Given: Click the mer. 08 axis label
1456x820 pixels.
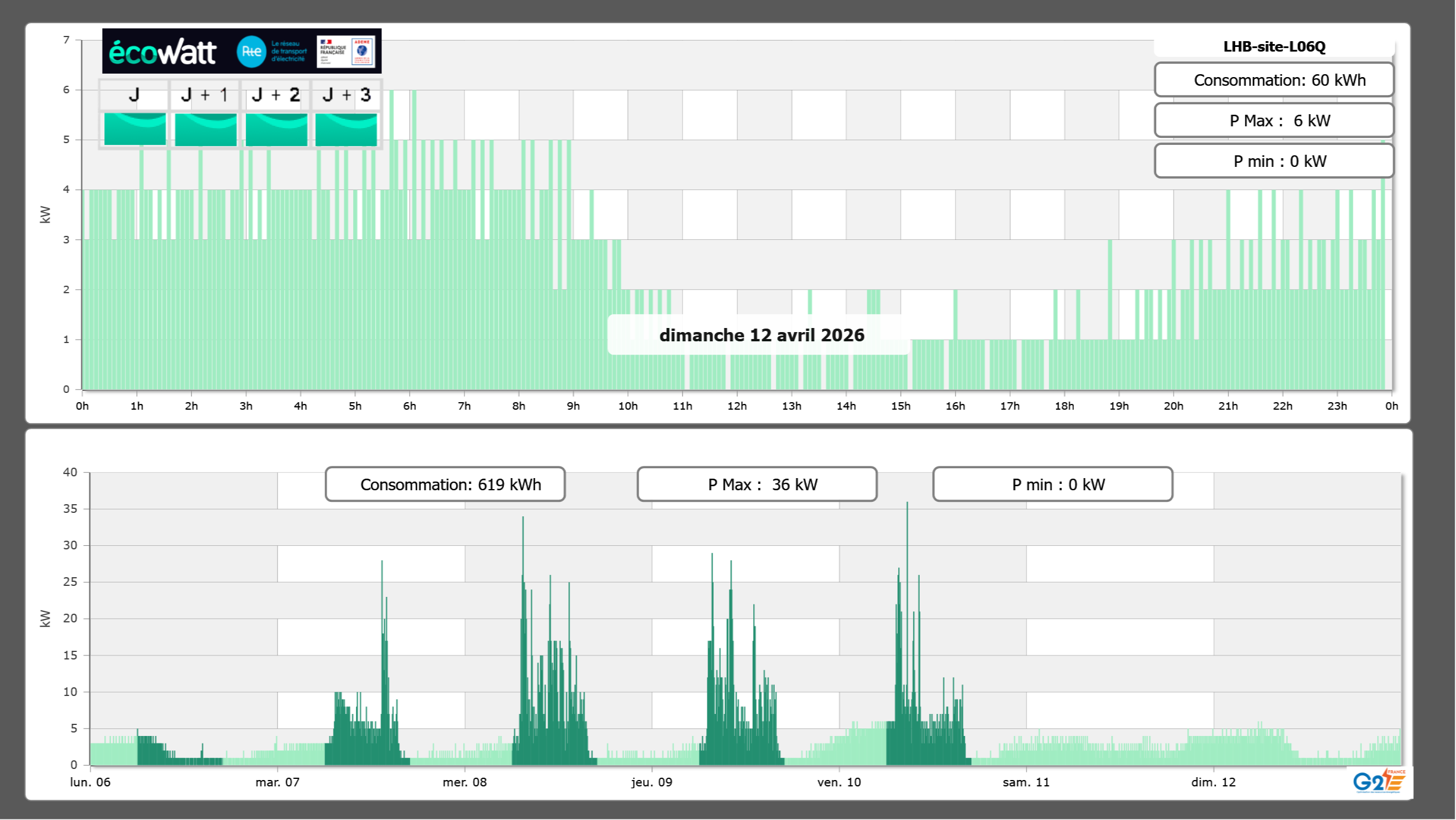Looking at the screenshot, I should click(464, 782).
